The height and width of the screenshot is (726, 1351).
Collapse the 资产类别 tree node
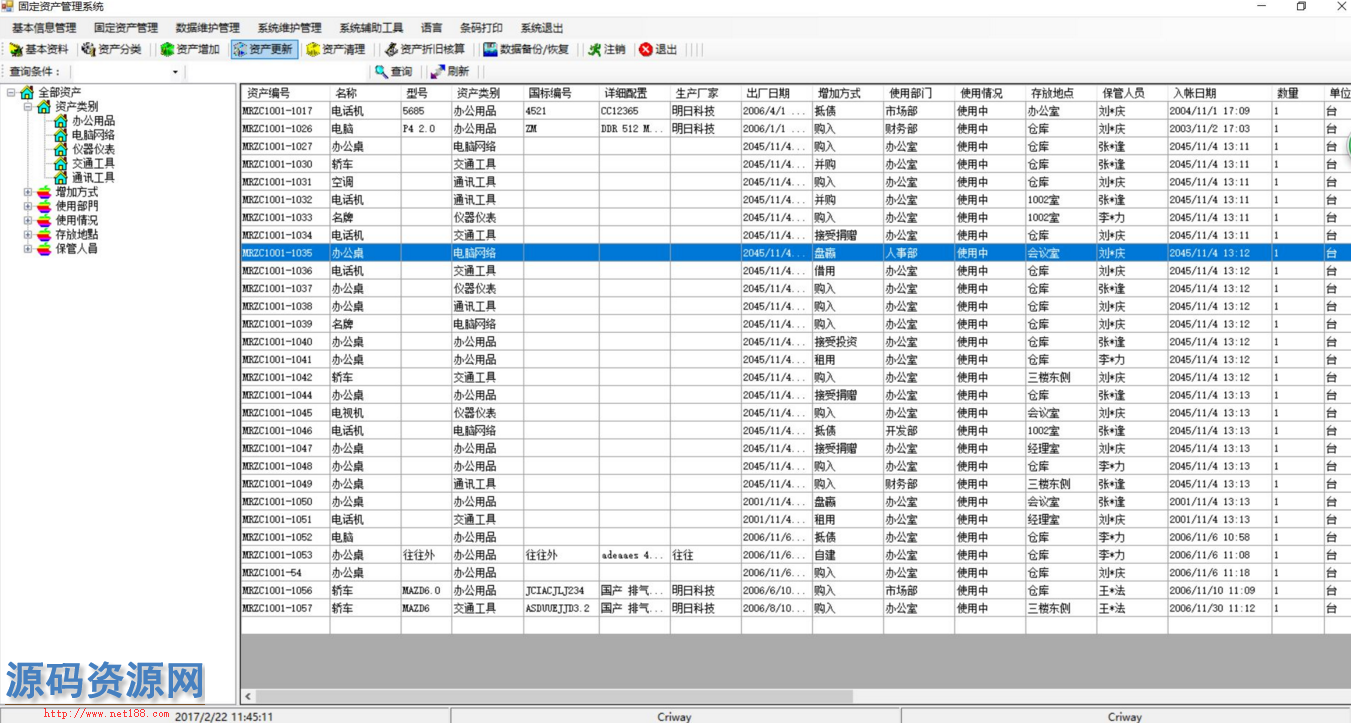click(28, 107)
